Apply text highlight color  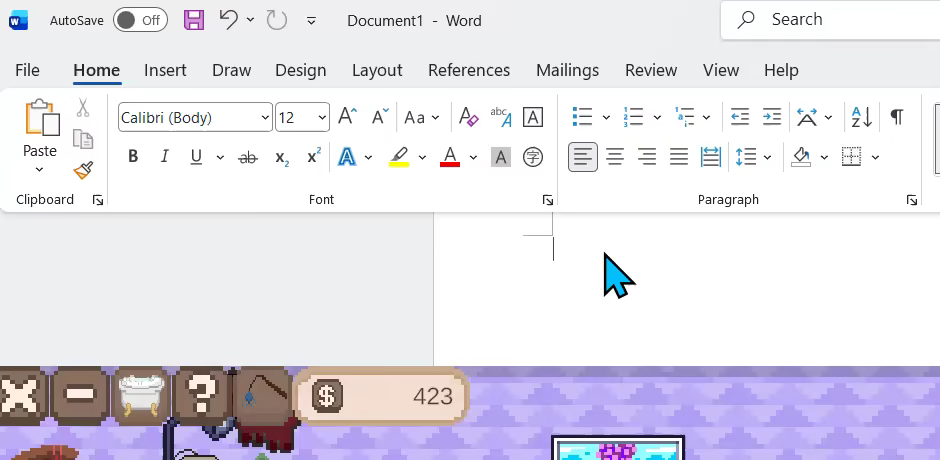(399, 157)
